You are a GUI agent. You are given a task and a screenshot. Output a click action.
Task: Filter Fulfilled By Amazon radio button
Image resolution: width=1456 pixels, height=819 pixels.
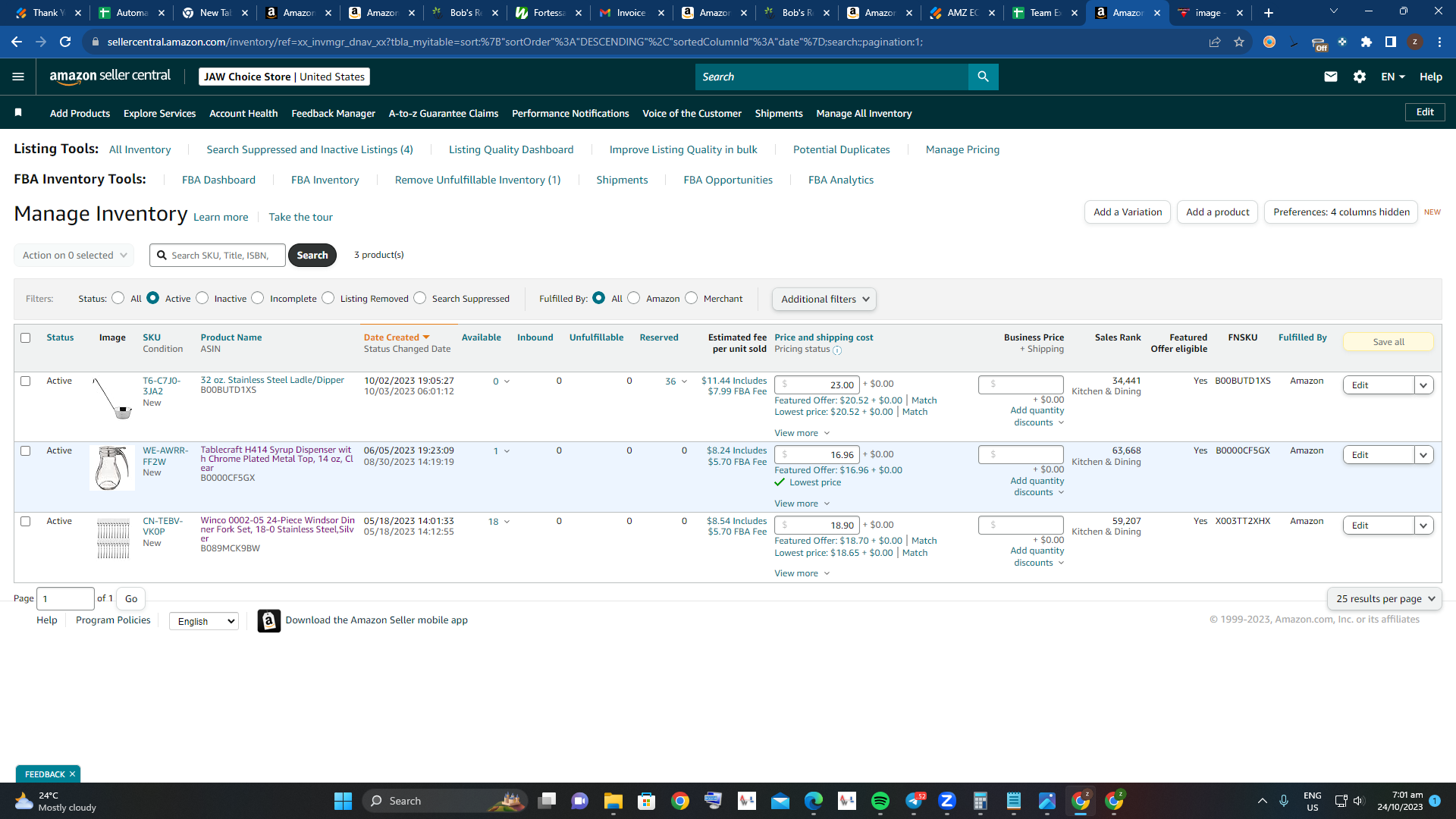pos(634,298)
